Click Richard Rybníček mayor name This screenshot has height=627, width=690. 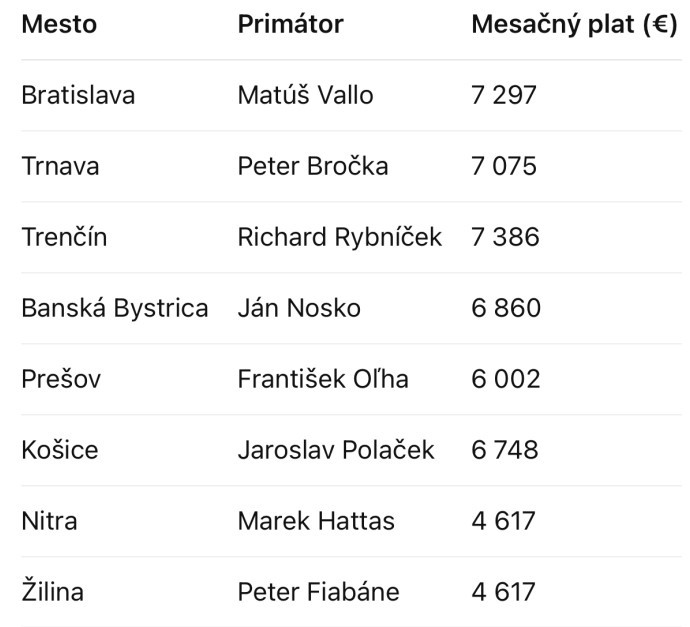(x=340, y=238)
